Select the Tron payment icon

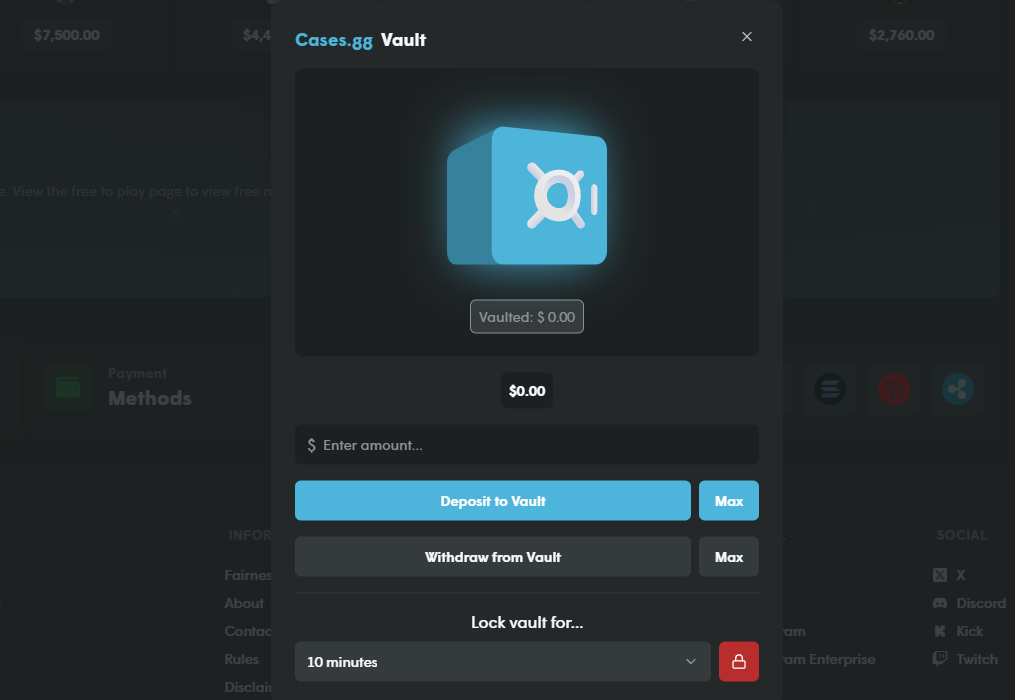[x=893, y=388]
